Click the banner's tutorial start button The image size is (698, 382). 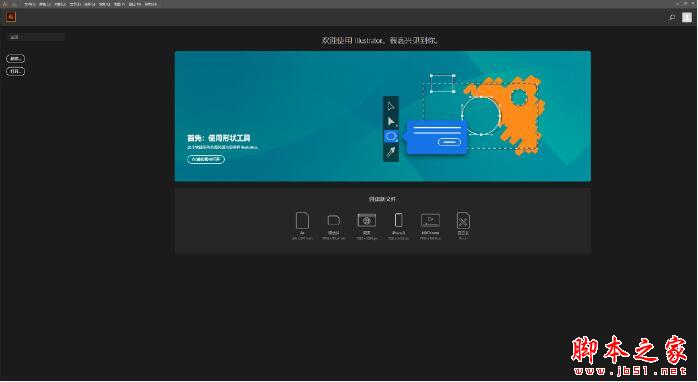(x=206, y=159)
